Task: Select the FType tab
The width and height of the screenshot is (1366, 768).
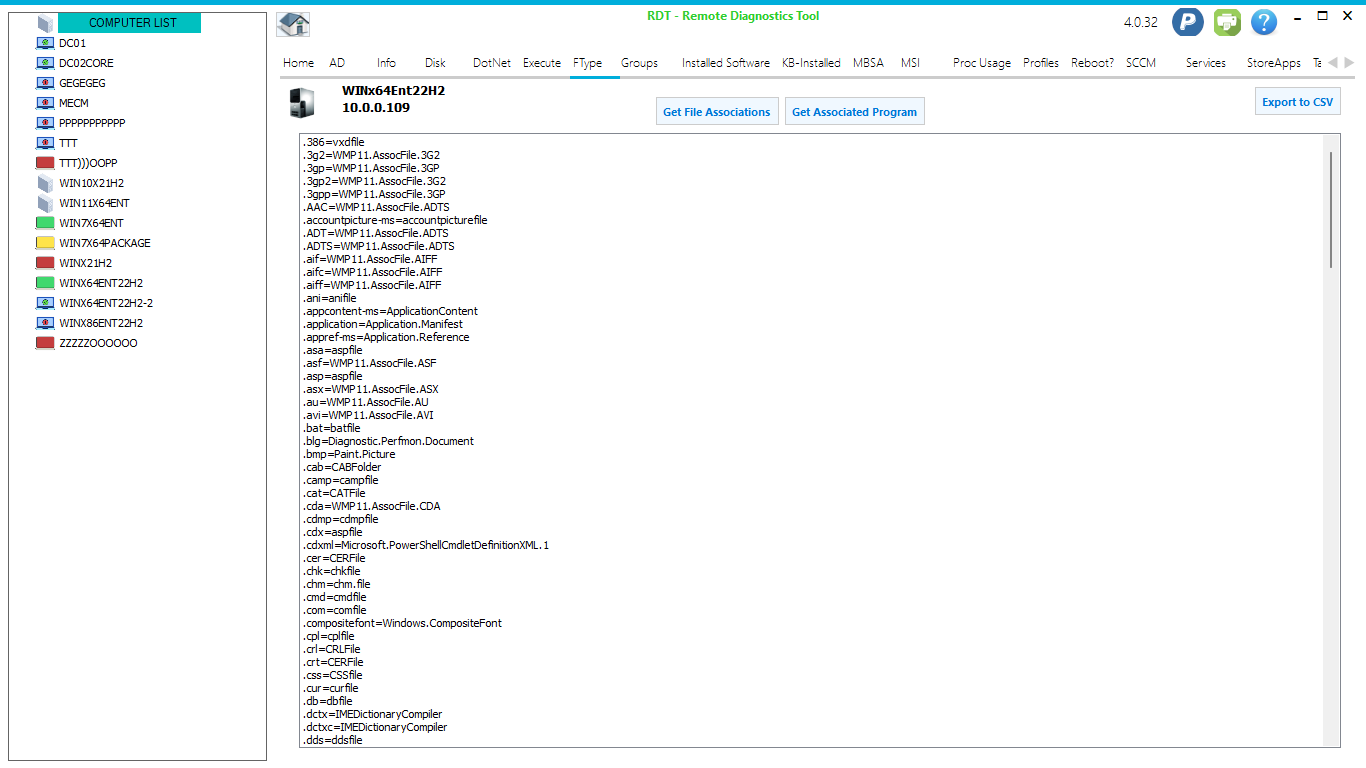Action: 588,63
